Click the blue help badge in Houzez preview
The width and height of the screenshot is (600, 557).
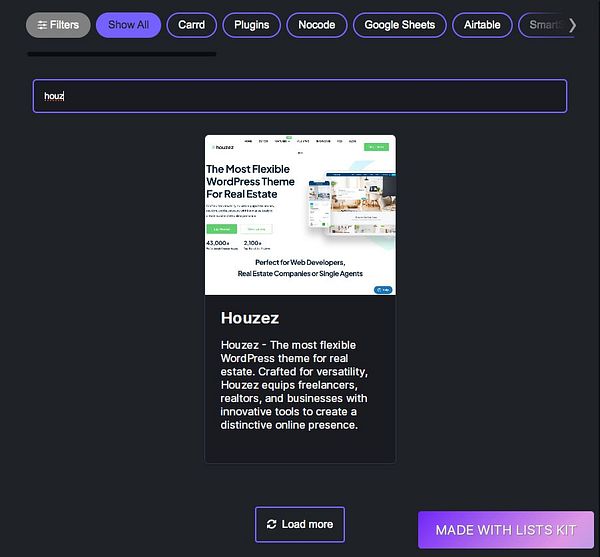tap(383, 290)
